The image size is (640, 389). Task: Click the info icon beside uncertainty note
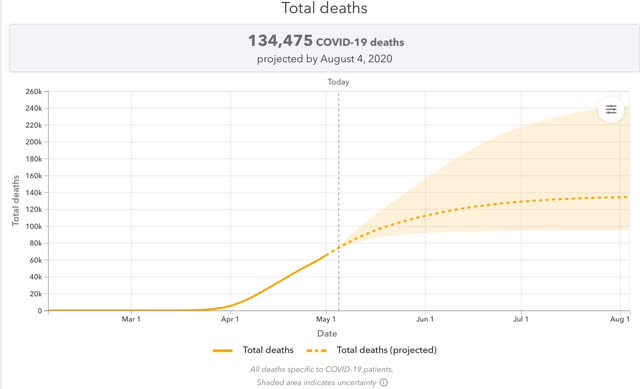click(383, 382)
